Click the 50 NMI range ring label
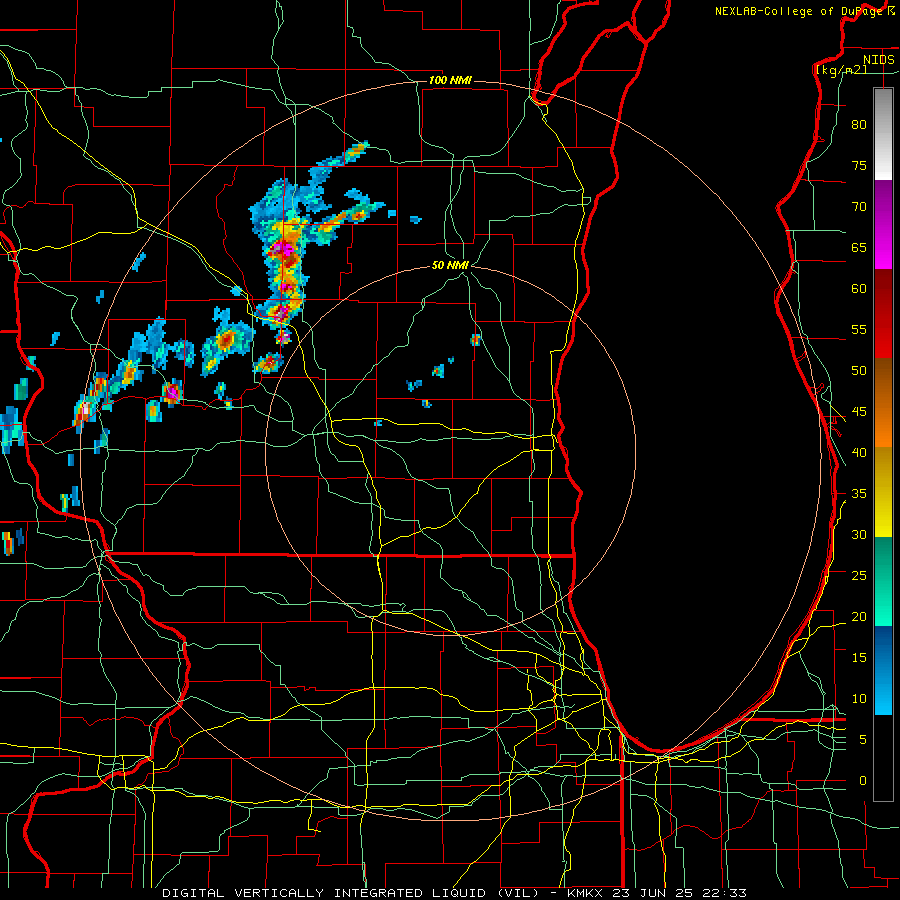 [x=451, y=265]
